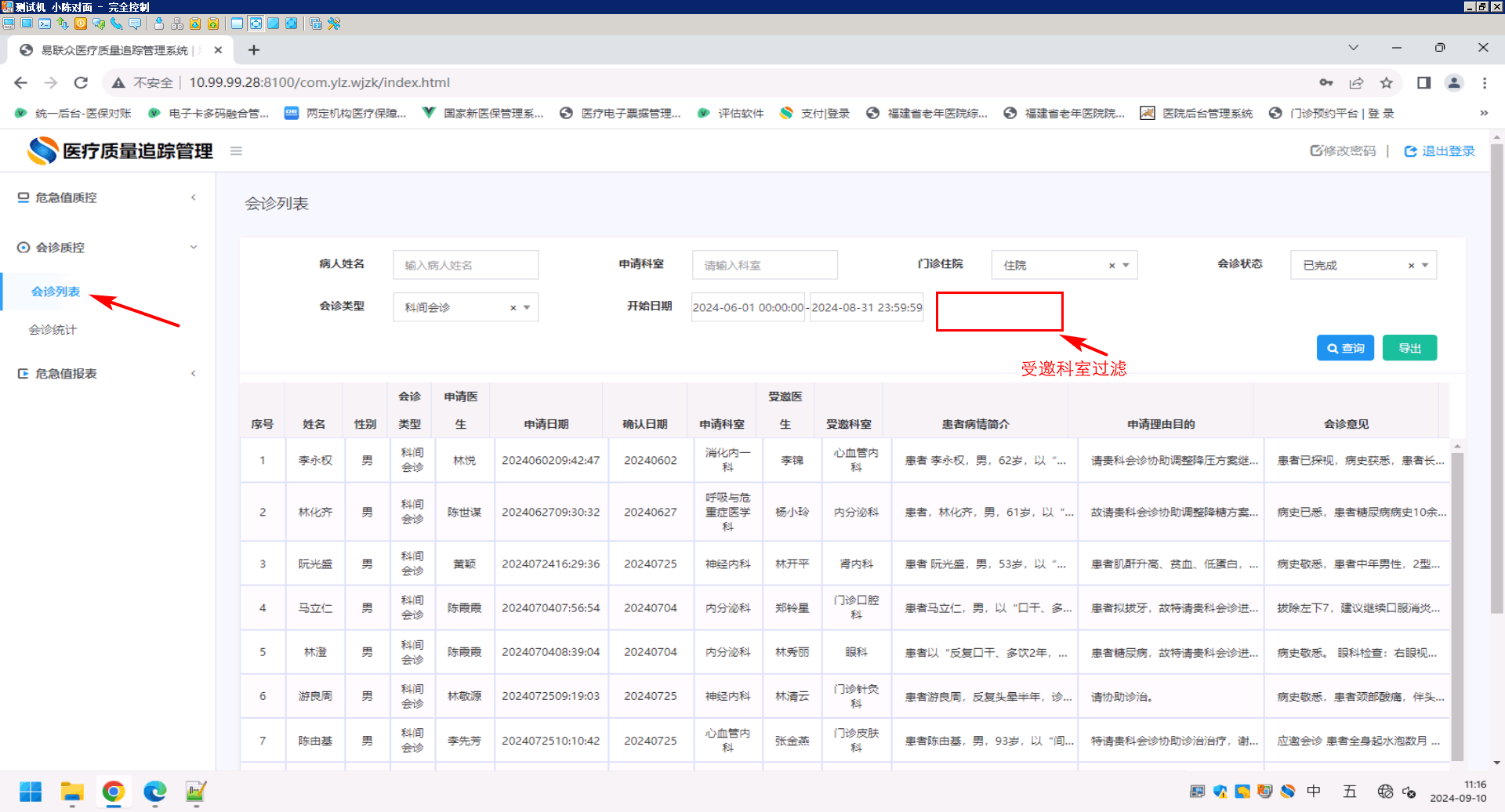Open the Windows Start menu
Screen dimensions: 1505x812
coord(31,792)
